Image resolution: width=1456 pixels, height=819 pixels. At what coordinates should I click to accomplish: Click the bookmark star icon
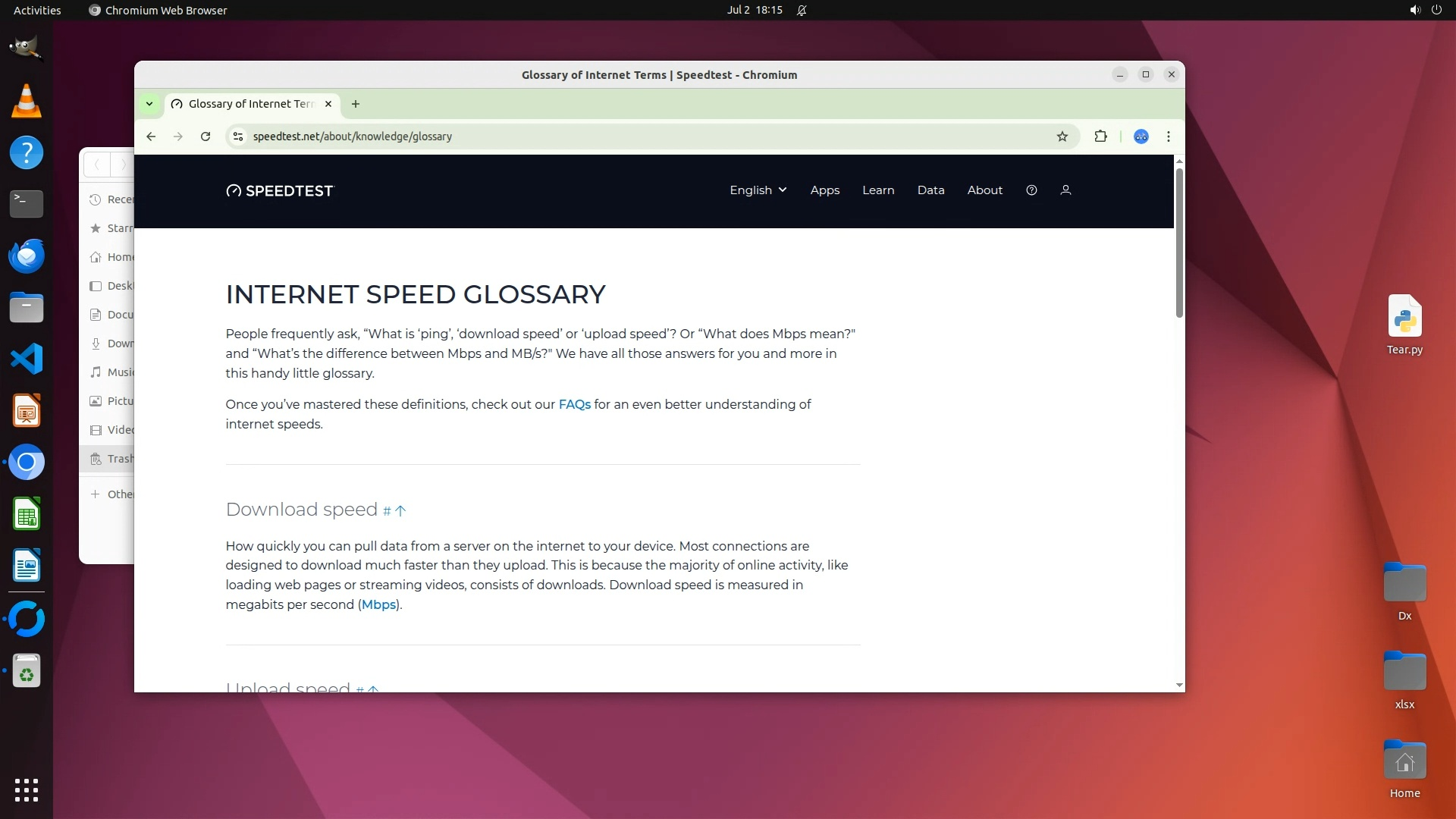[1062, 136]
